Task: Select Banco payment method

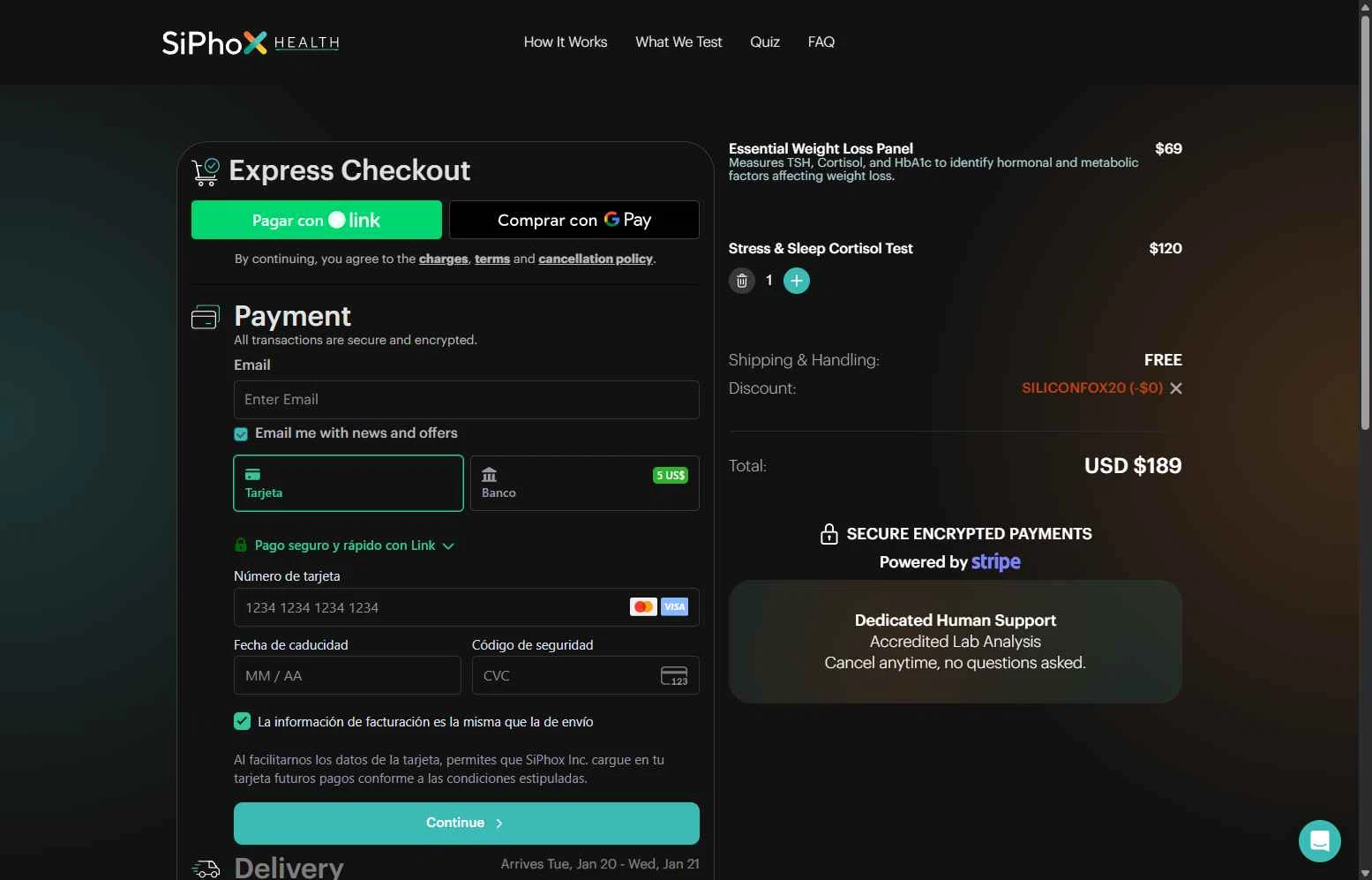Action: [x=585, y=483]
